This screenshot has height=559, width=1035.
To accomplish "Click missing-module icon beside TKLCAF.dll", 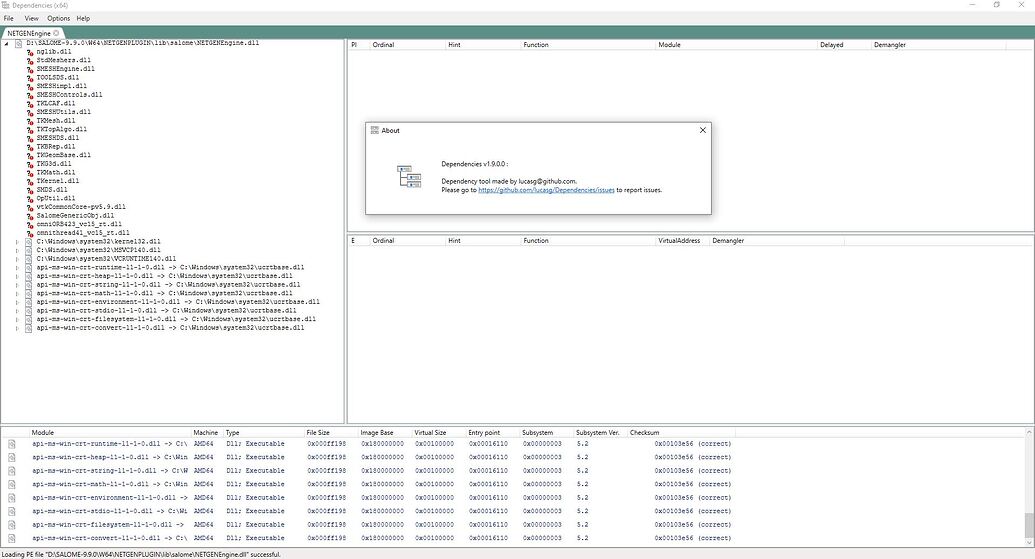I will coord(30,104).
